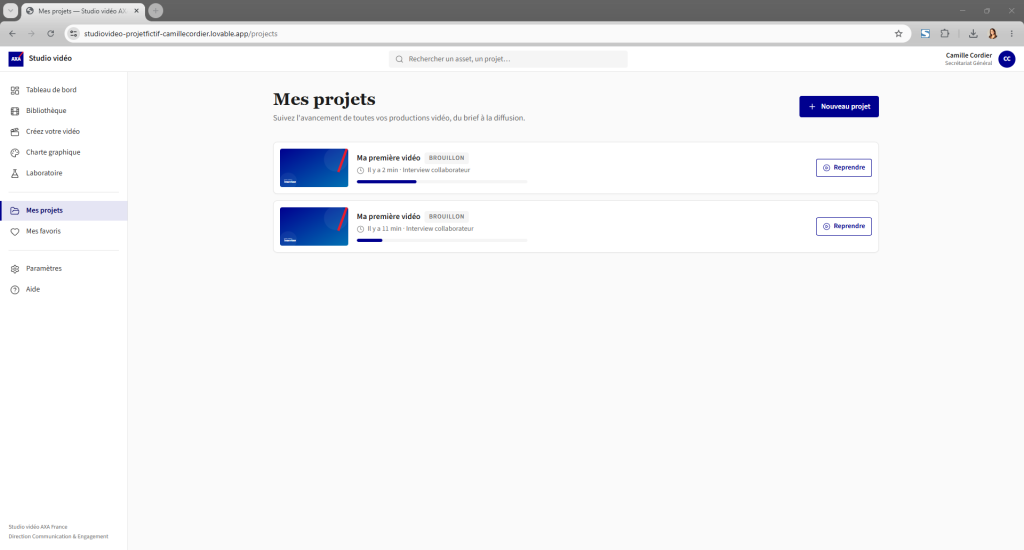1024x550 pixels.
Task: Click the Mes projets page heading
Action: tap(325, 100)
